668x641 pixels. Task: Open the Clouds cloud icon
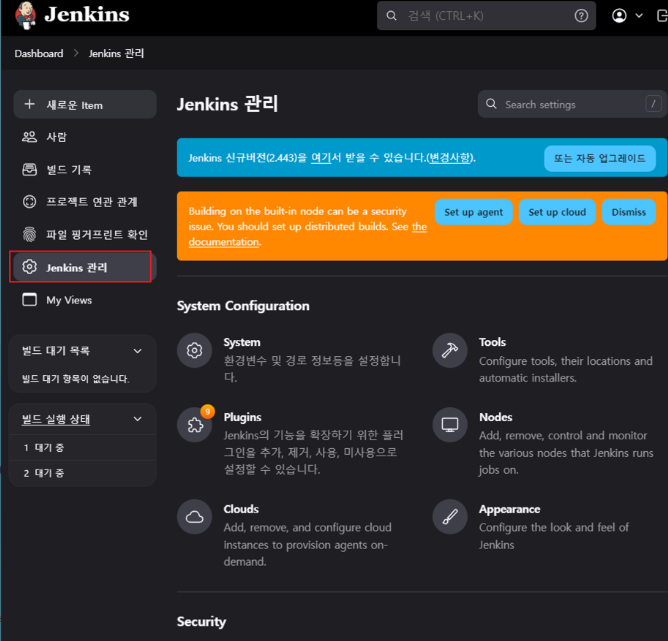(194, 517)
